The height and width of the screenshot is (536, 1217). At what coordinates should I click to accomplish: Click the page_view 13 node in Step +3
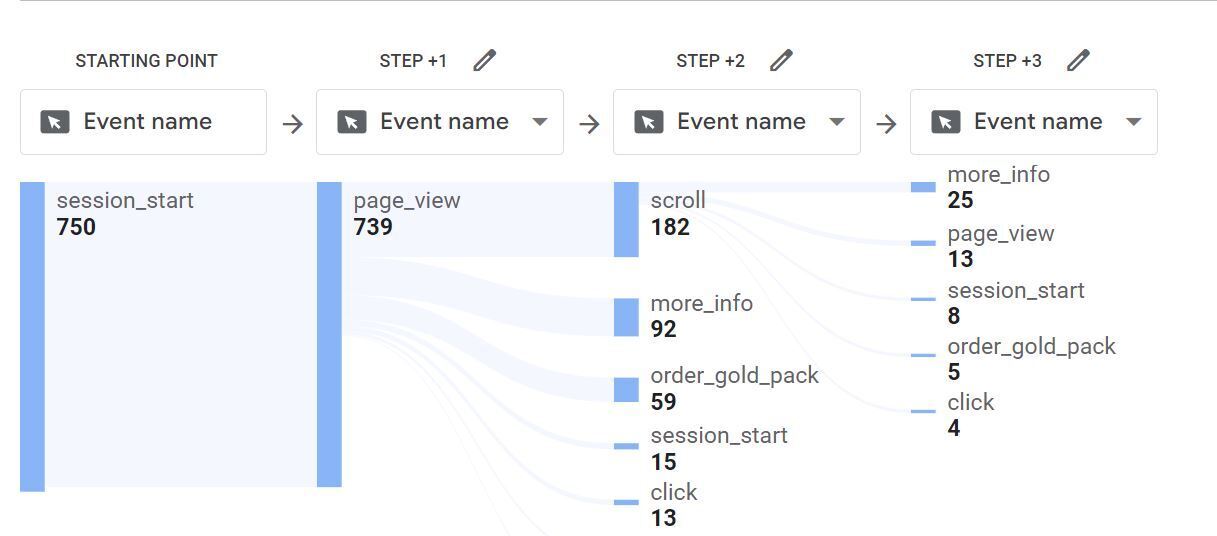(x=923, y=243)
